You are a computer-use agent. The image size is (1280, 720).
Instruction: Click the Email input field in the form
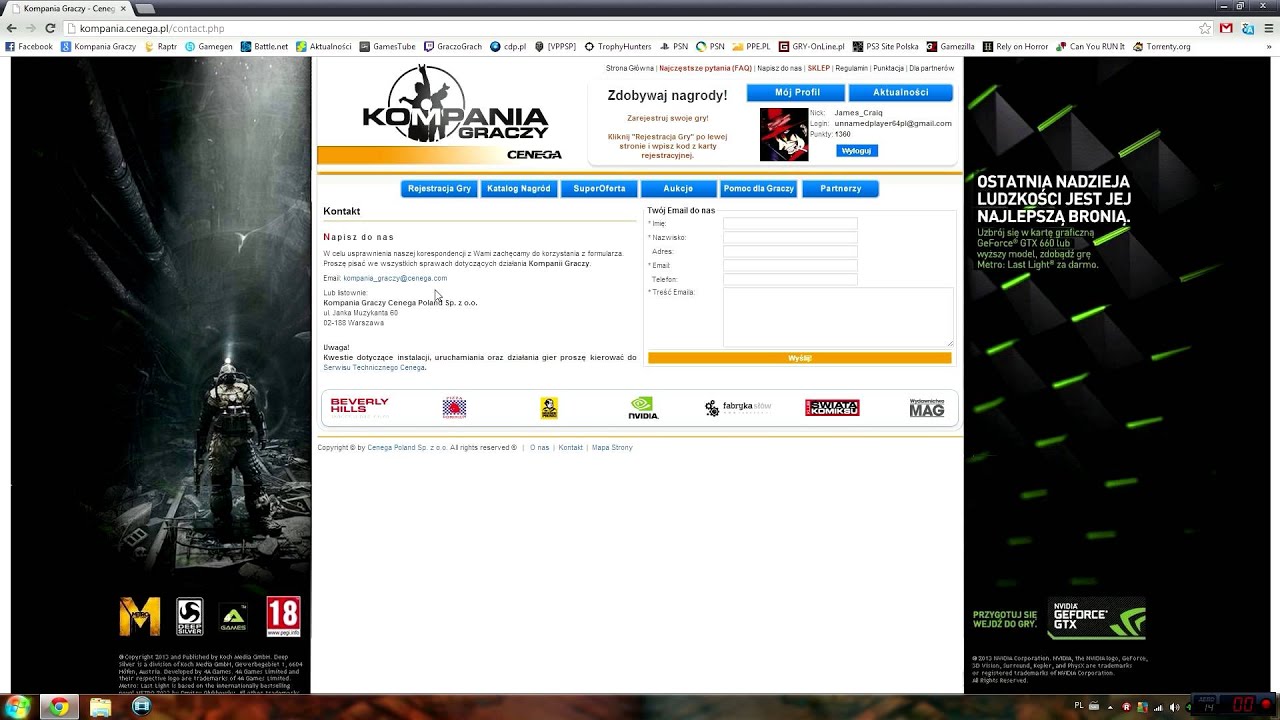point(790,266)
